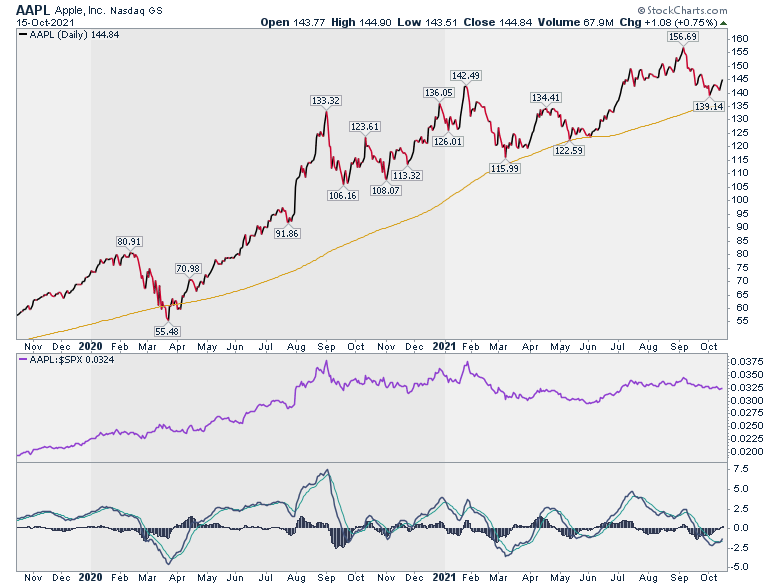Click the 70.98 price label
780x586 pixels.
[188, 268]
